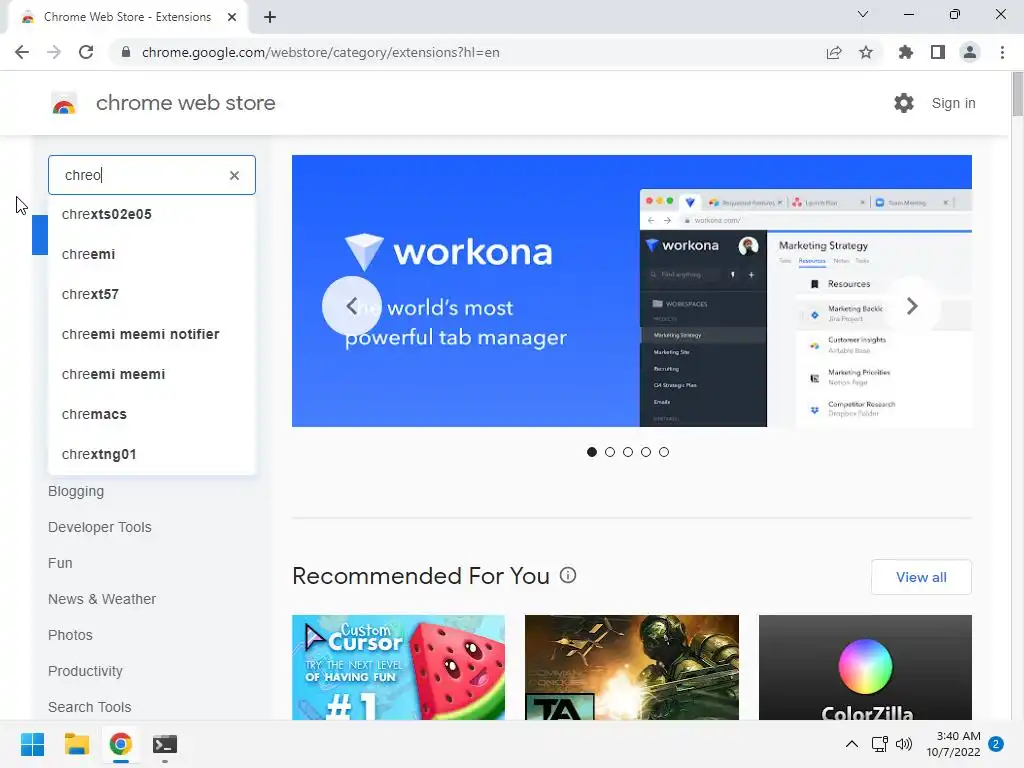Open the clock and calendar

pyautogui.click(x=953, y=744)
